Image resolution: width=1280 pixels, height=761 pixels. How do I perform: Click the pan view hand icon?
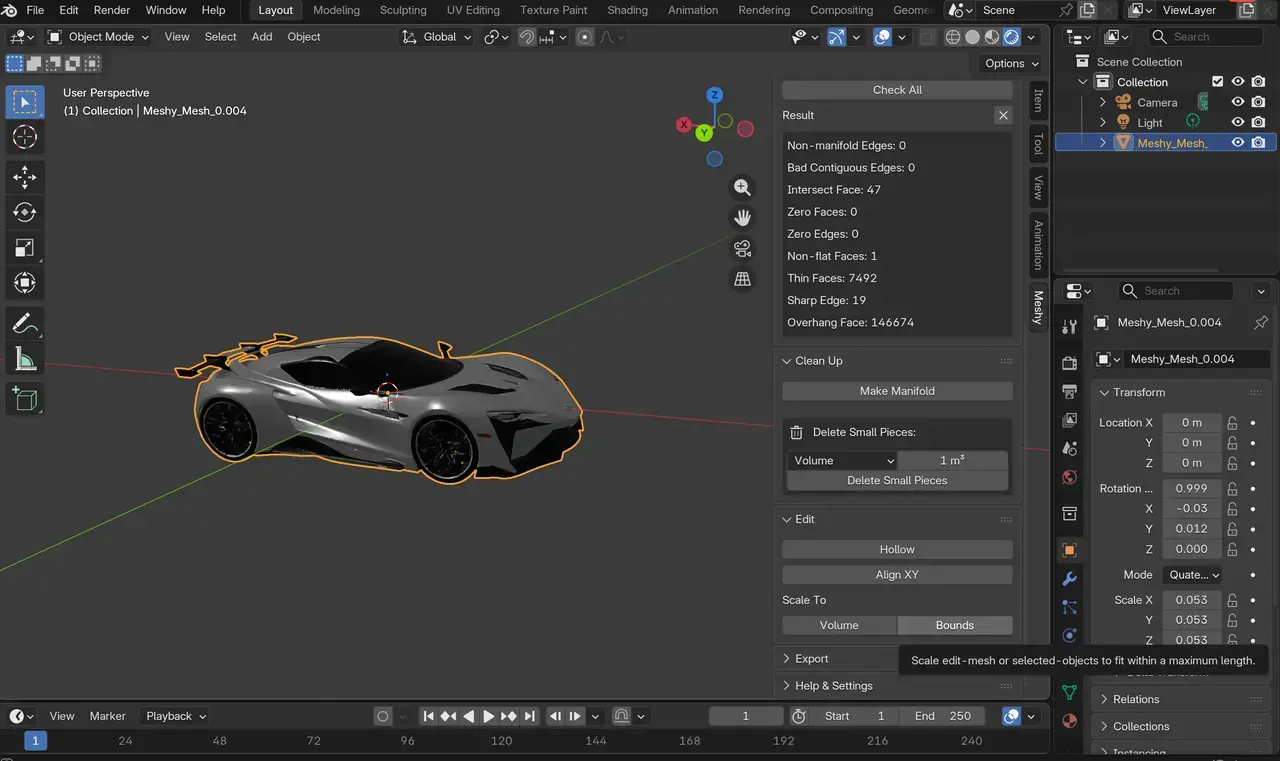[x=742, y=218]
